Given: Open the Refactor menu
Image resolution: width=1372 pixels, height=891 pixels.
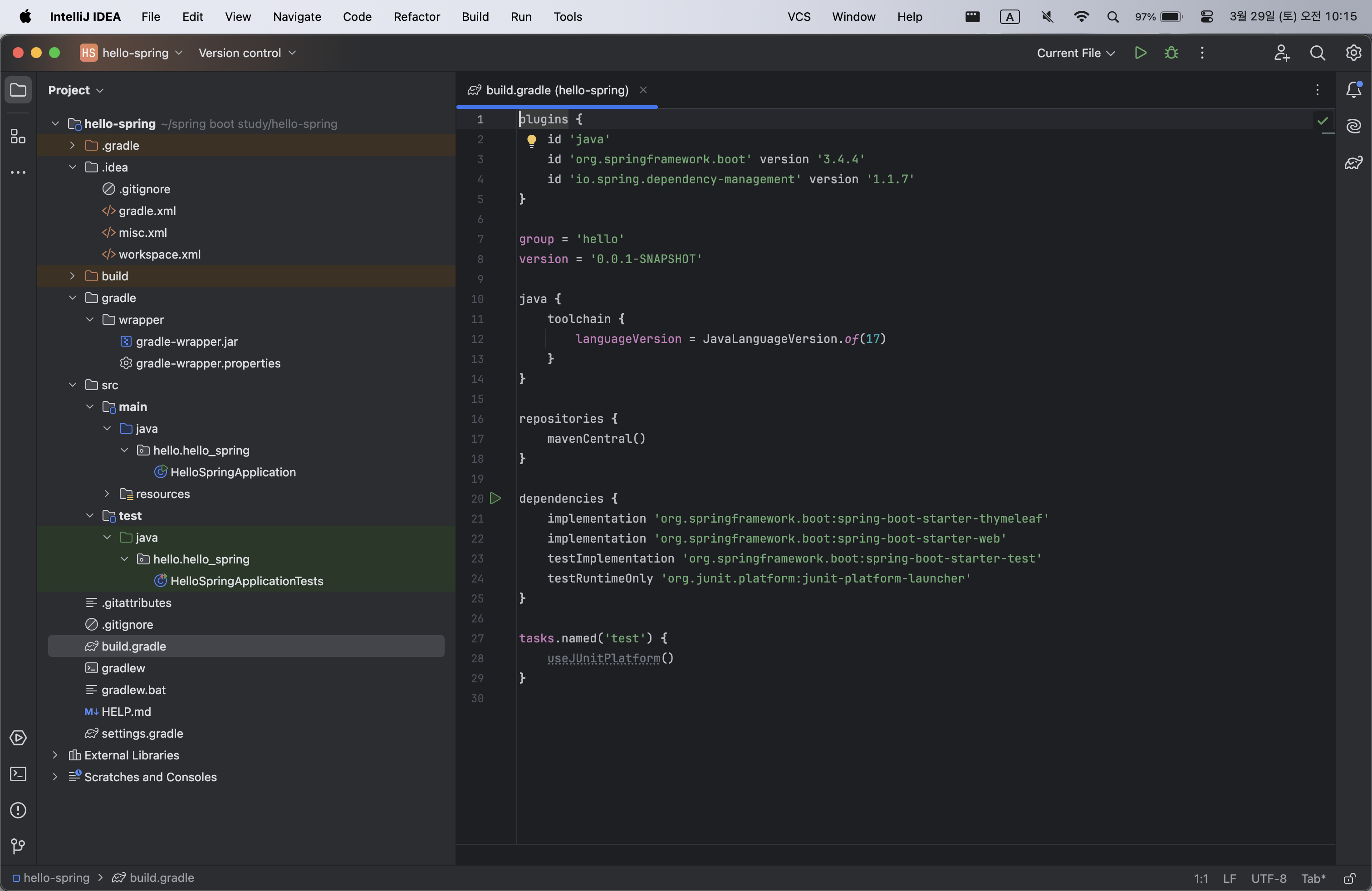Looking at the screenshot, I should click(x=417, y=17).
